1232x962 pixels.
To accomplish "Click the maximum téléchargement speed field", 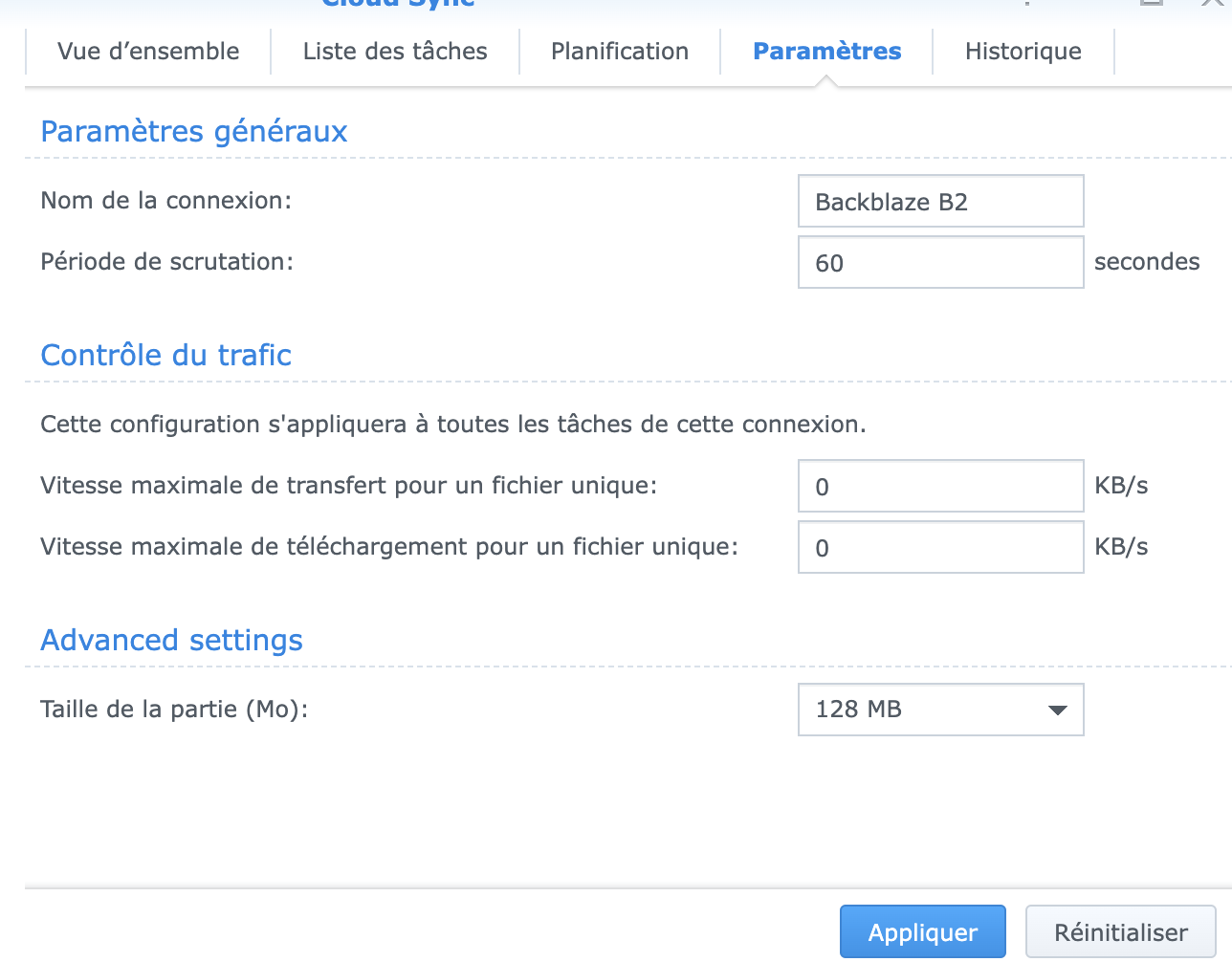I will click(940, 548).
